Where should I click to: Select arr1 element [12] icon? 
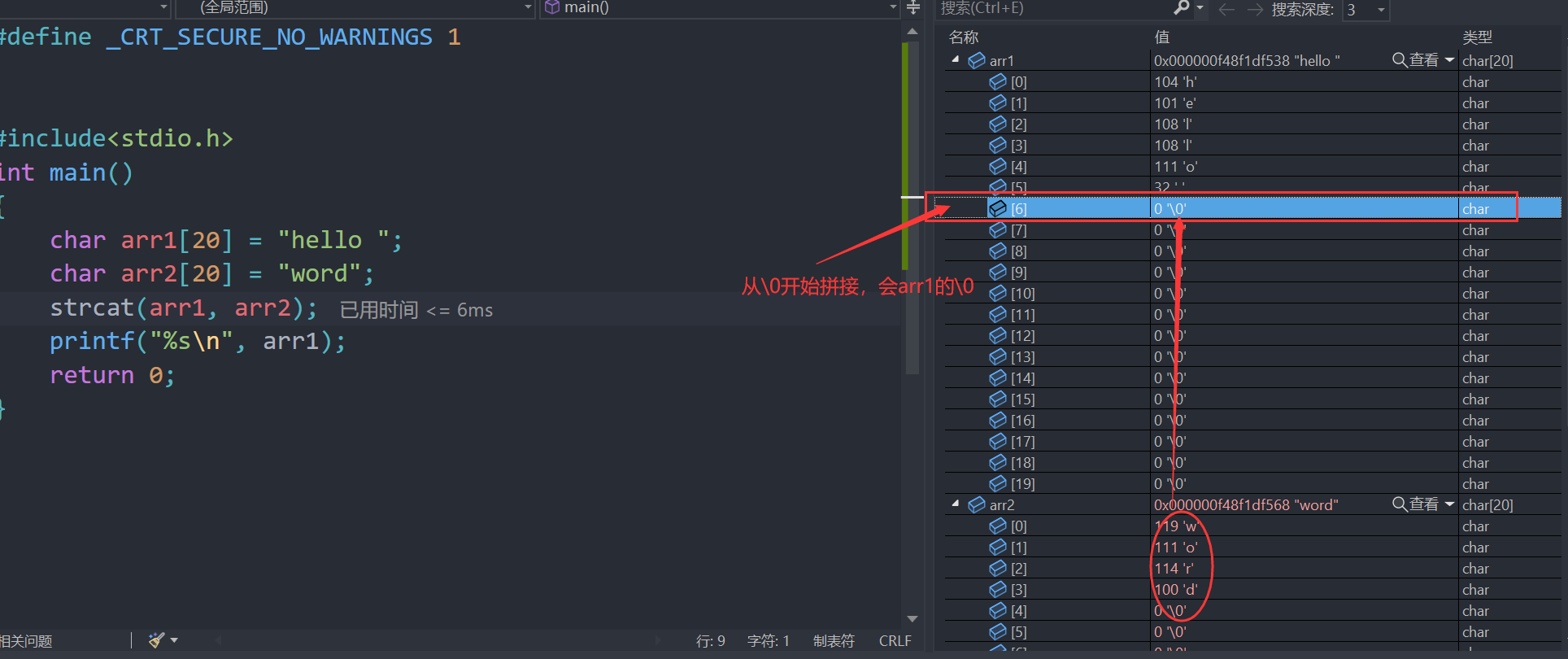pyautogui.click(x=998, y=335)
